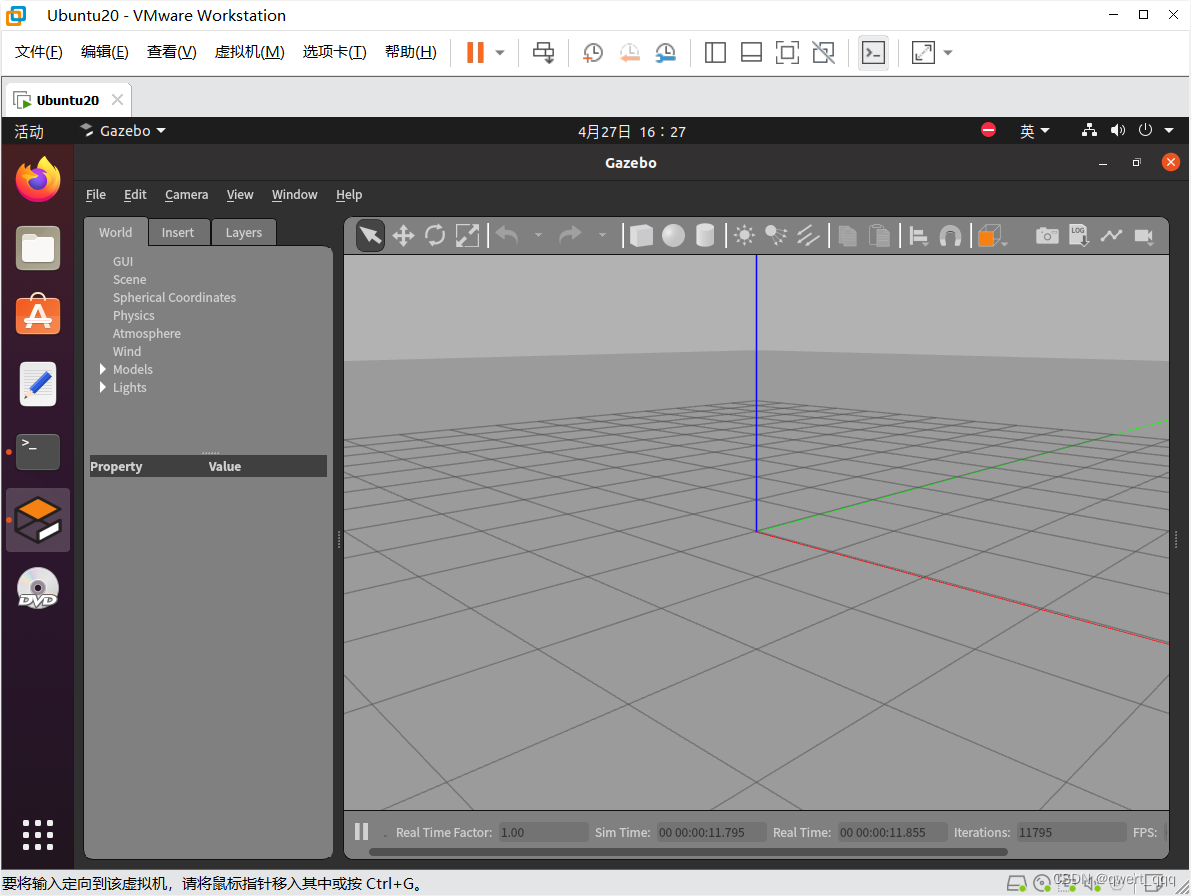Click the Sim Time value field
The height and width of the screenshot is (896, 1191).
(710, 832)
